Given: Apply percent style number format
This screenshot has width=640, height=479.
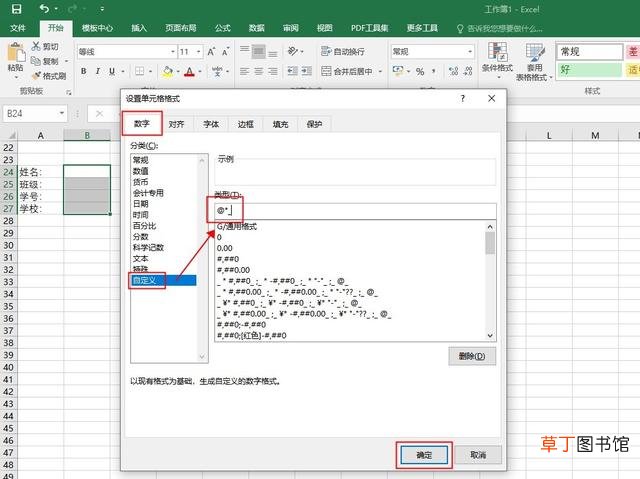Looking at the screenshot, I should click(420, 71).
